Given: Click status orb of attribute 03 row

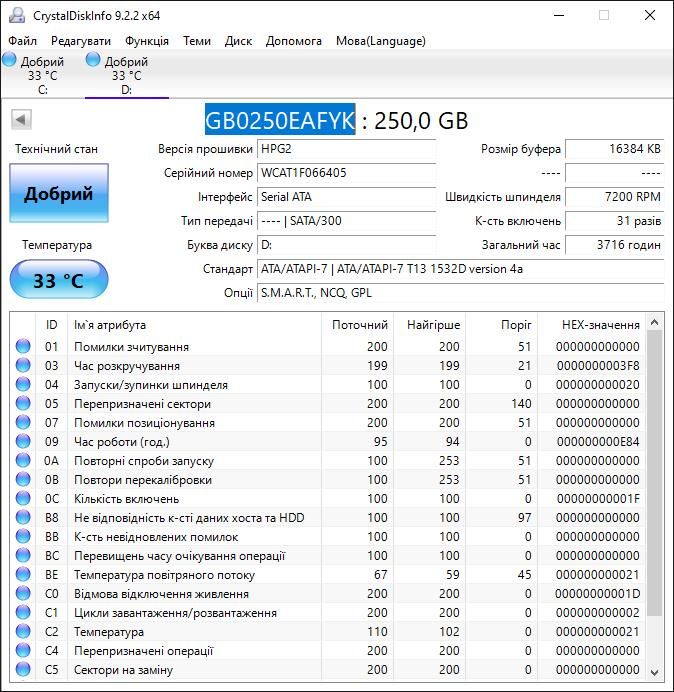Looking at the screenshot, I should tap(23, 365).
